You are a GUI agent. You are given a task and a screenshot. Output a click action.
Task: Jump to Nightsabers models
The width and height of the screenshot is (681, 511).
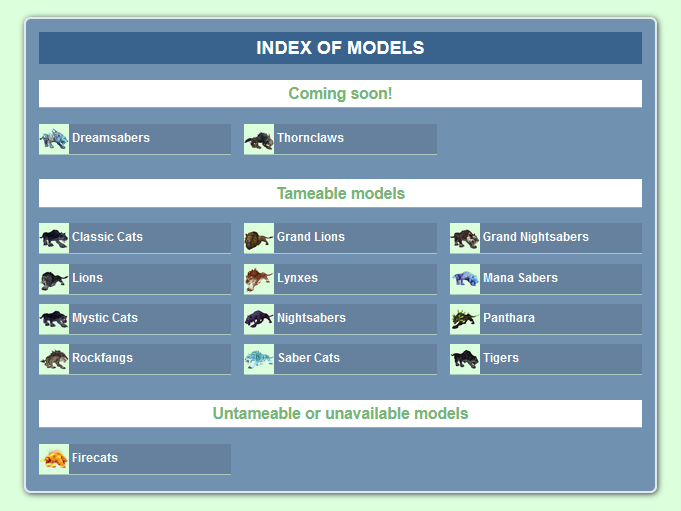click(311, 318)
